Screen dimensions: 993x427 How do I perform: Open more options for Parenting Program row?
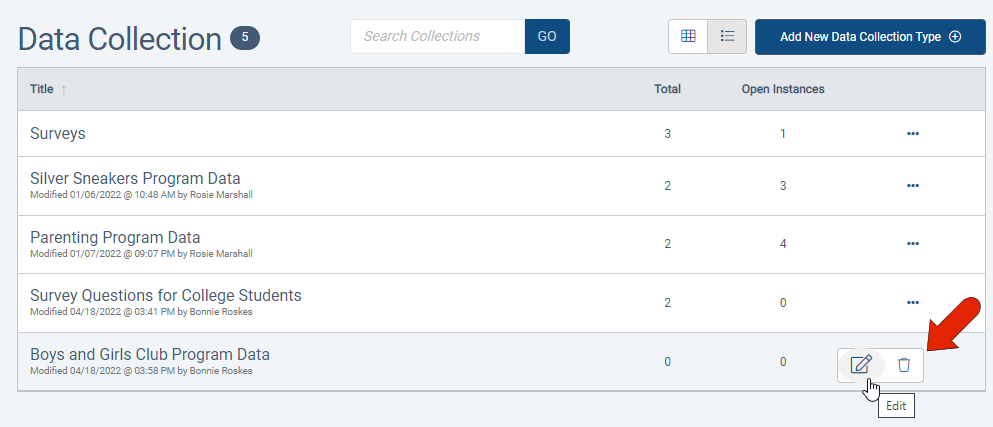pos(912,244)
